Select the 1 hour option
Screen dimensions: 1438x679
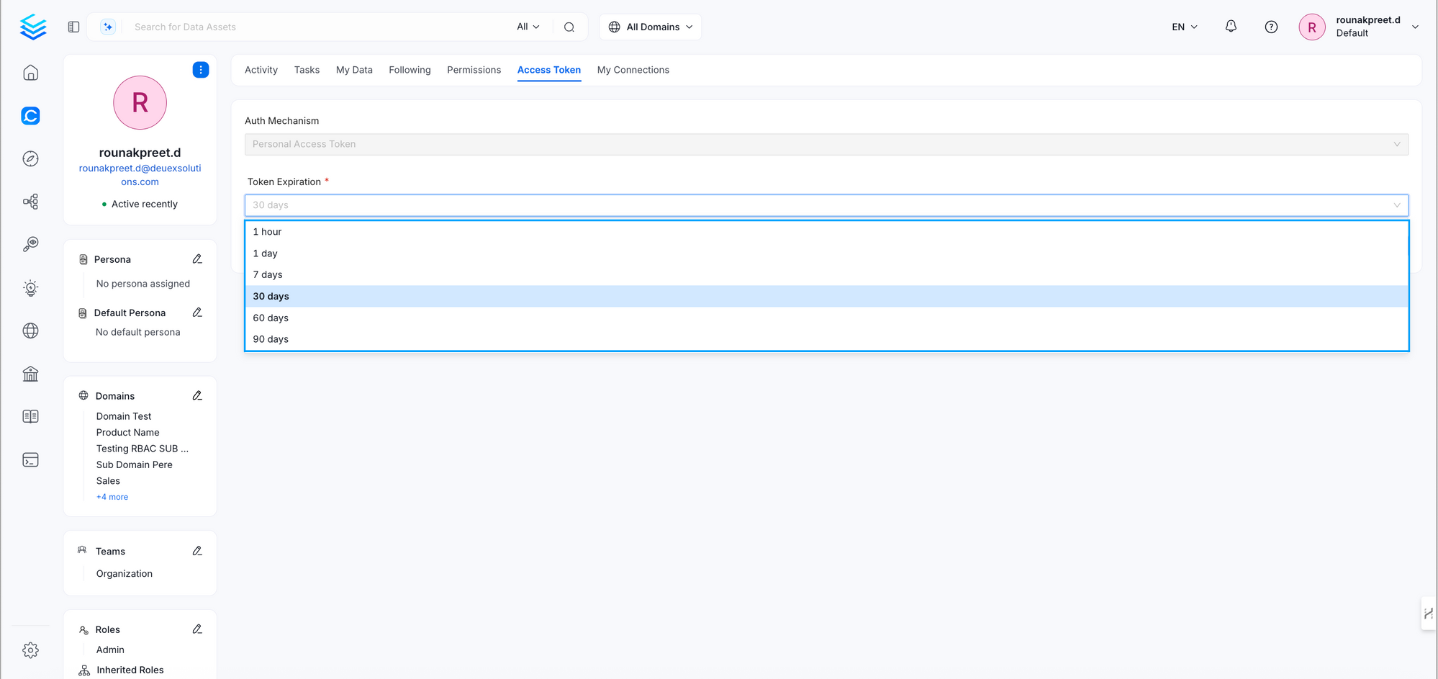pyautogui.click(x=827, y=232)
